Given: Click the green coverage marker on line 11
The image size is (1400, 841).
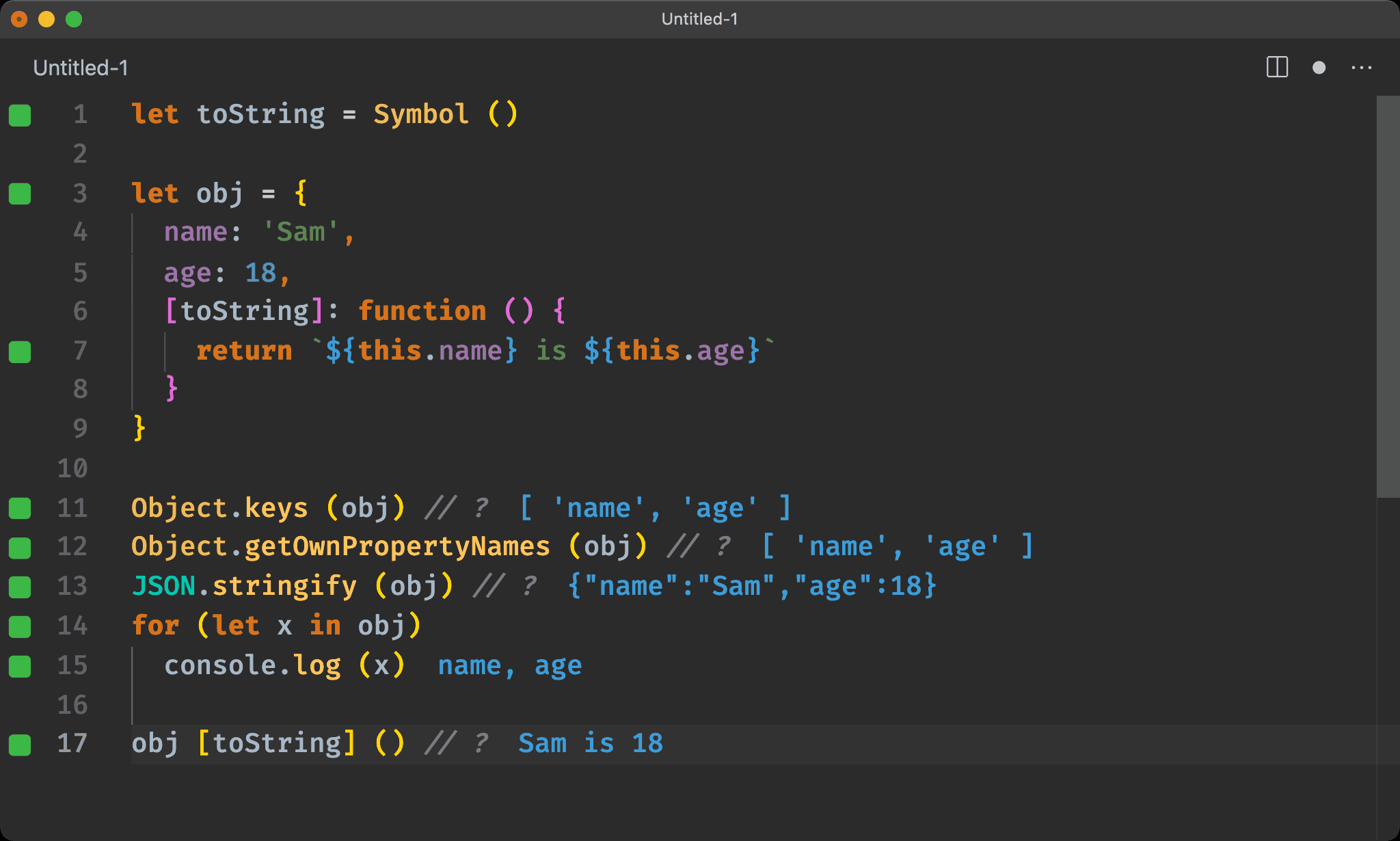Looking at the screenshot, I should [20, 508].
